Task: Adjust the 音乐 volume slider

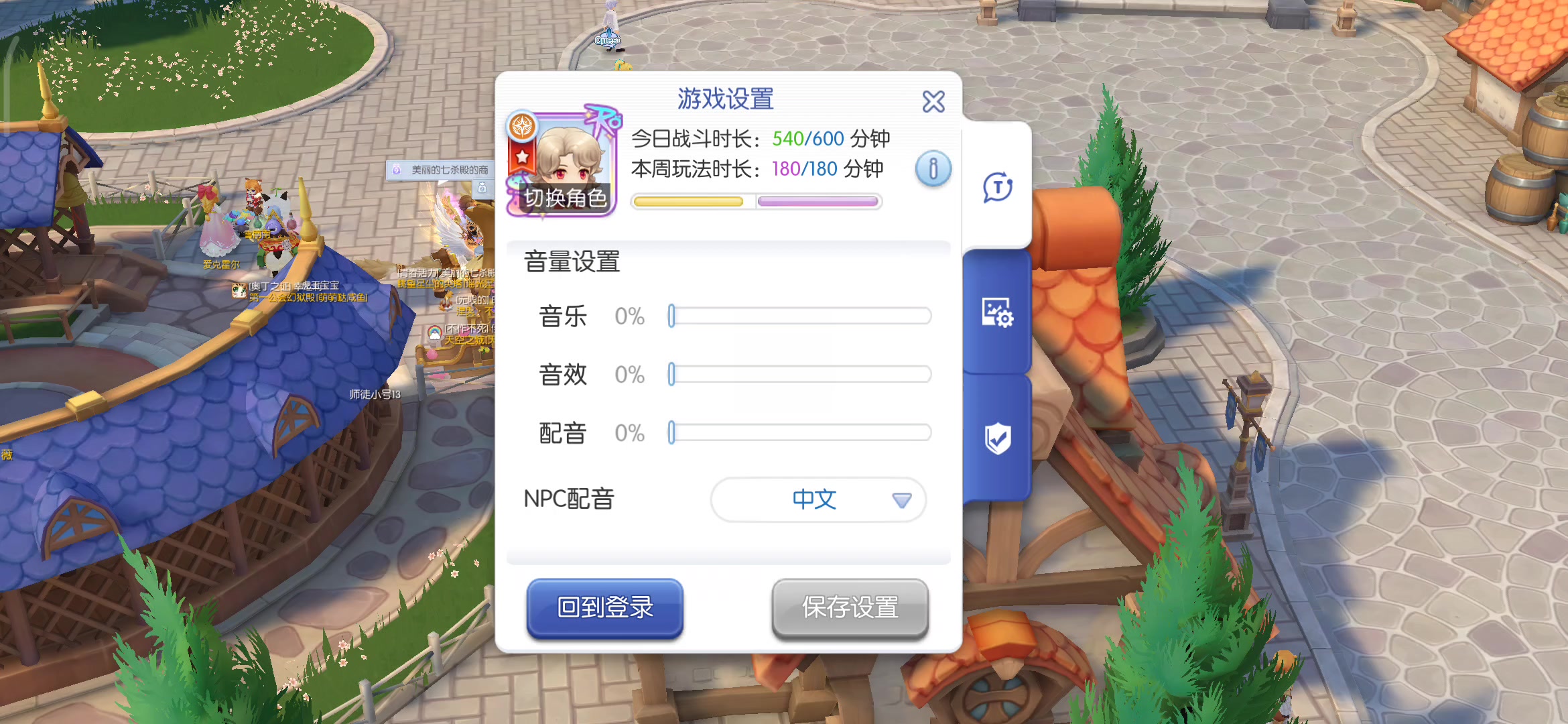Action: (x=799, y=316)
